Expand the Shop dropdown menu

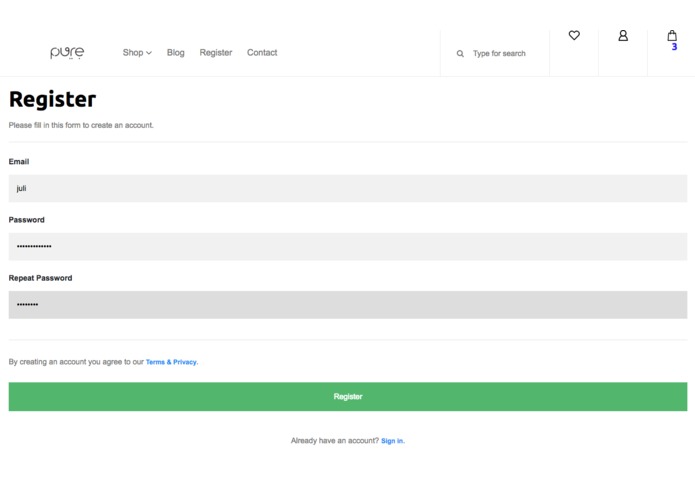137,52
